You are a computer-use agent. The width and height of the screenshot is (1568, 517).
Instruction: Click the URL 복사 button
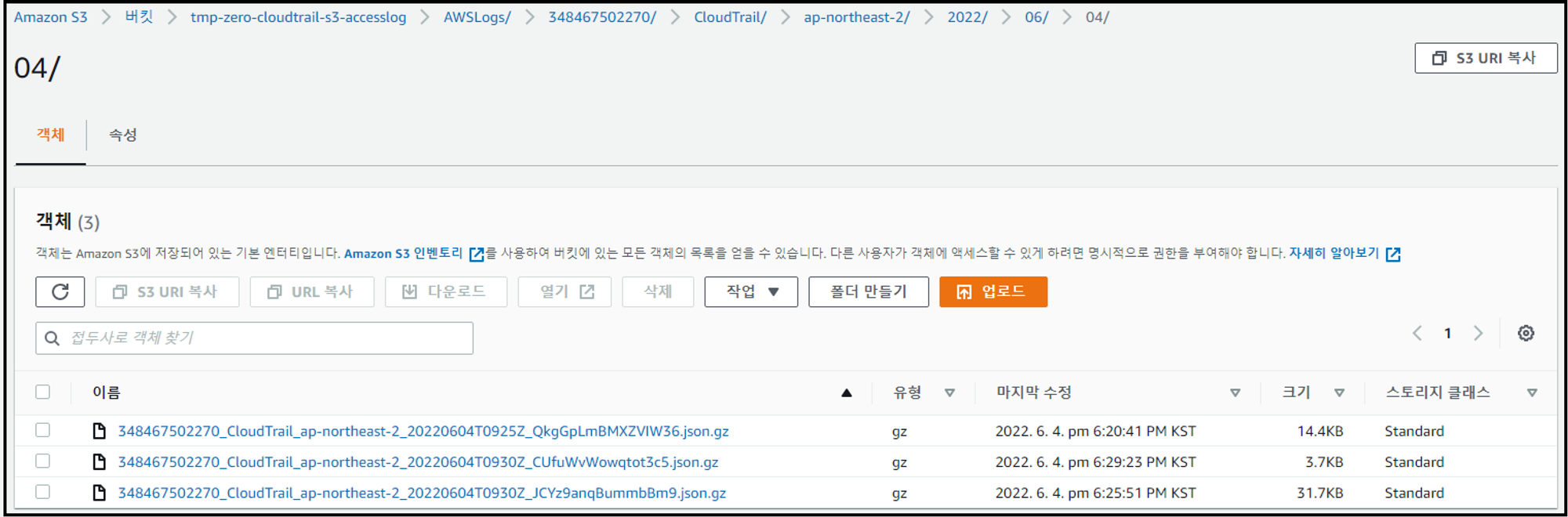pos(312,292)
